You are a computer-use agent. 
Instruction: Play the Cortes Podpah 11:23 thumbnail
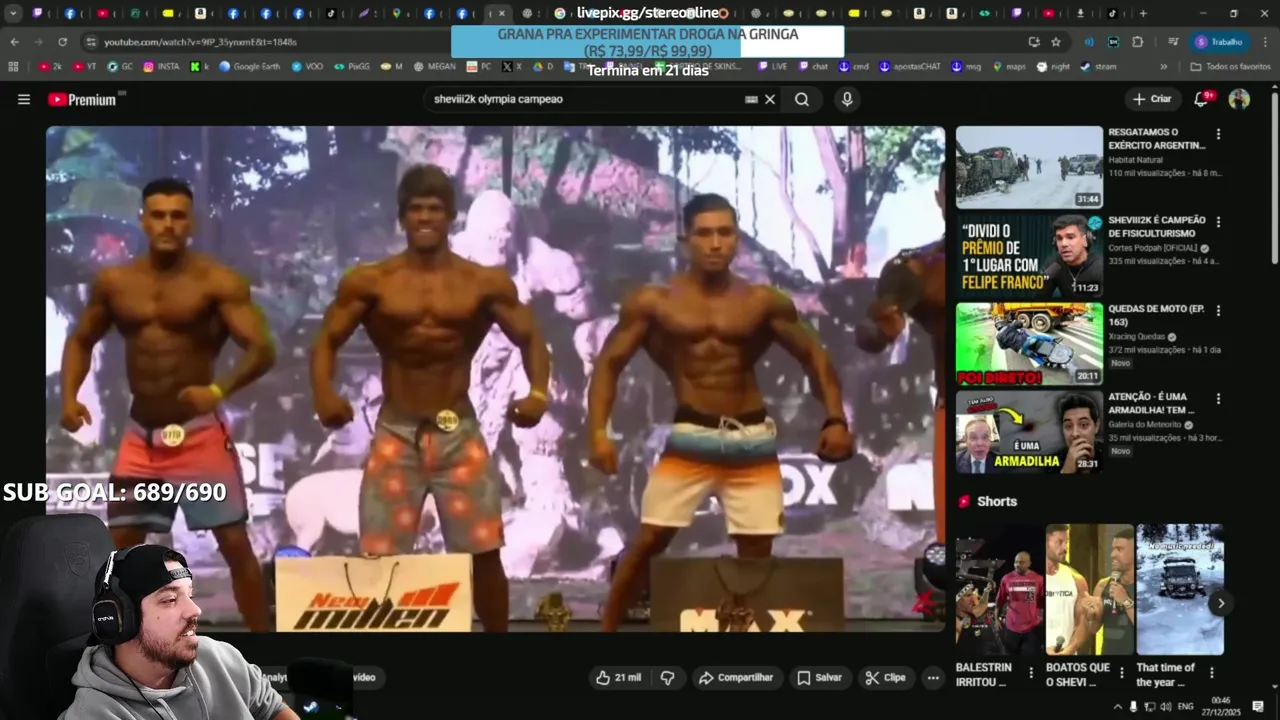1029,255
